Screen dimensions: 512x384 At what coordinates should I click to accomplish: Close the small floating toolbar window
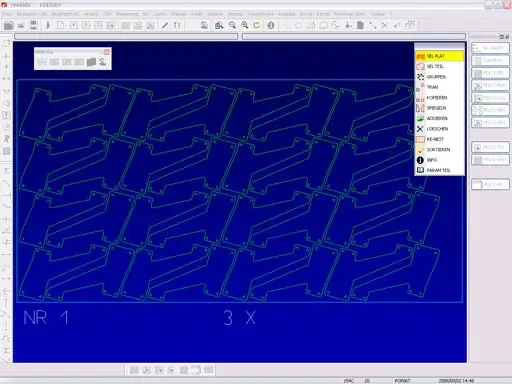pos(107,52)
